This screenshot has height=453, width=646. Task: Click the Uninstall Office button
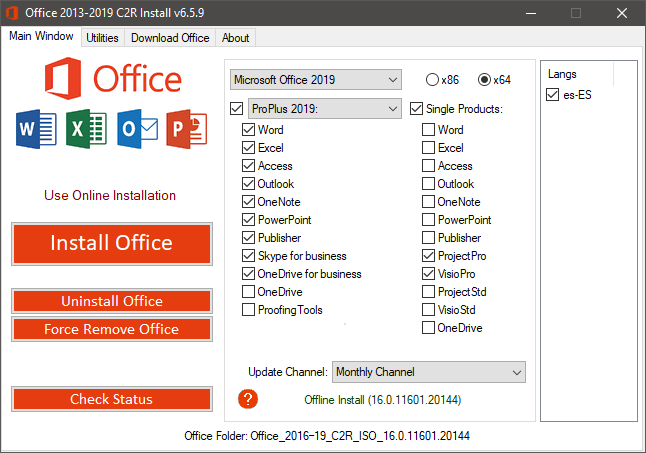coord(112,301)
